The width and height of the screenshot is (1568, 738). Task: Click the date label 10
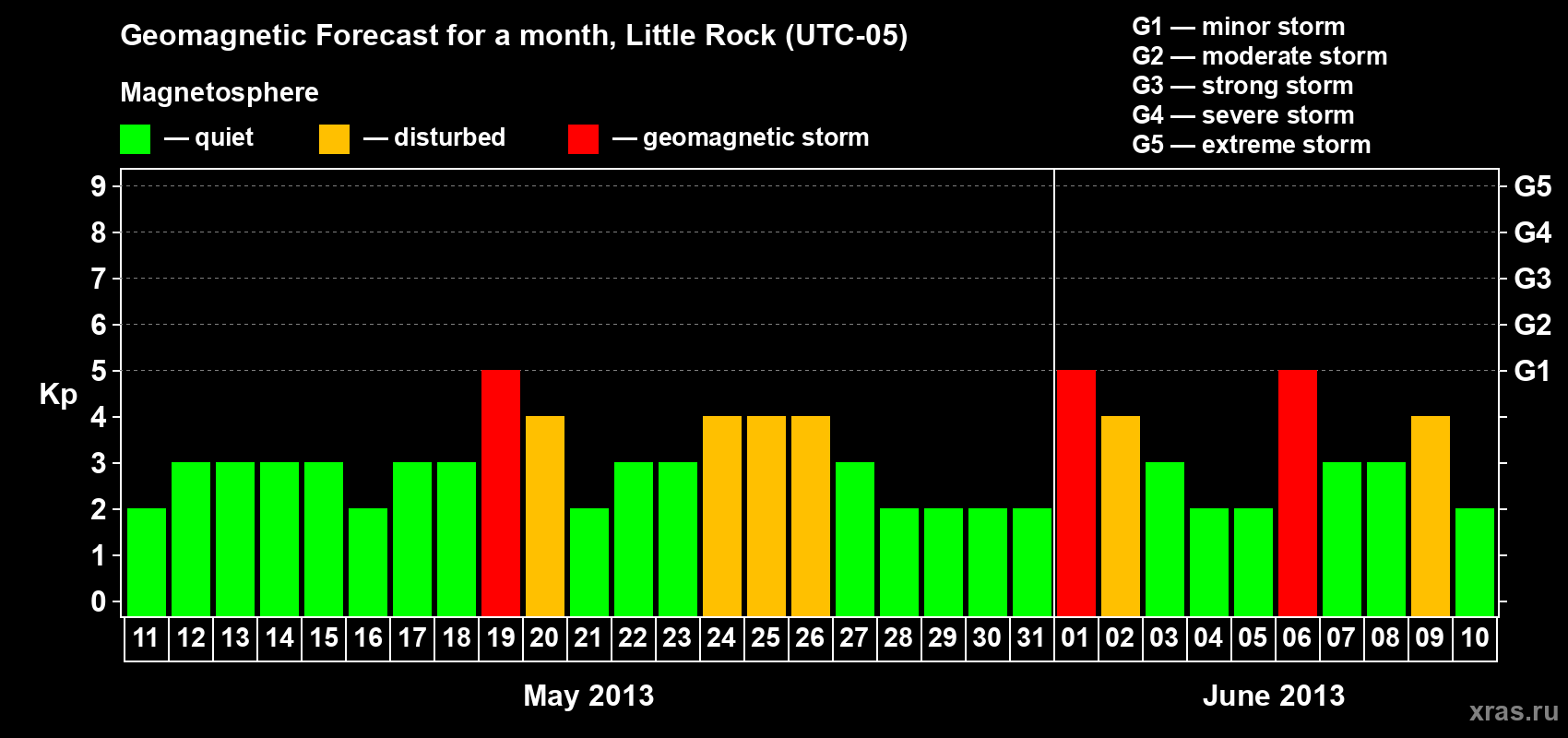pyautogui.click(x=1475, y=638)
